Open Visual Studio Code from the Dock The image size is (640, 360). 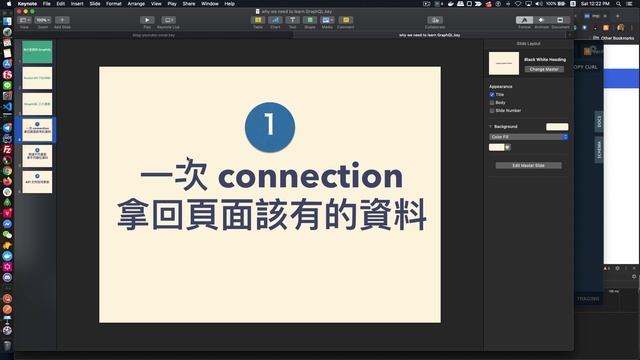pyautogui.click(x=7, y=107)
